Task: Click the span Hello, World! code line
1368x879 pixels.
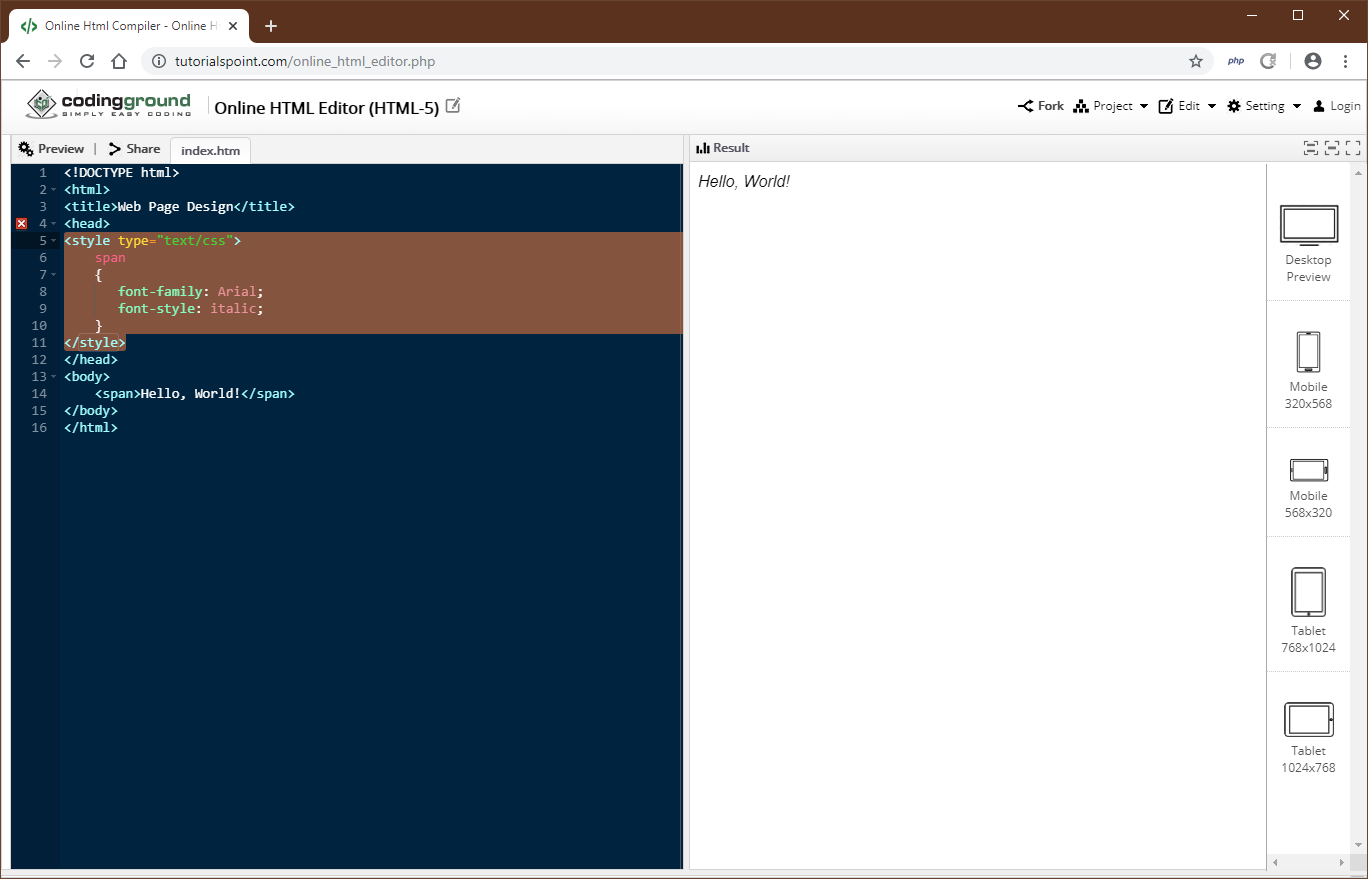Action: pos(195,394)
